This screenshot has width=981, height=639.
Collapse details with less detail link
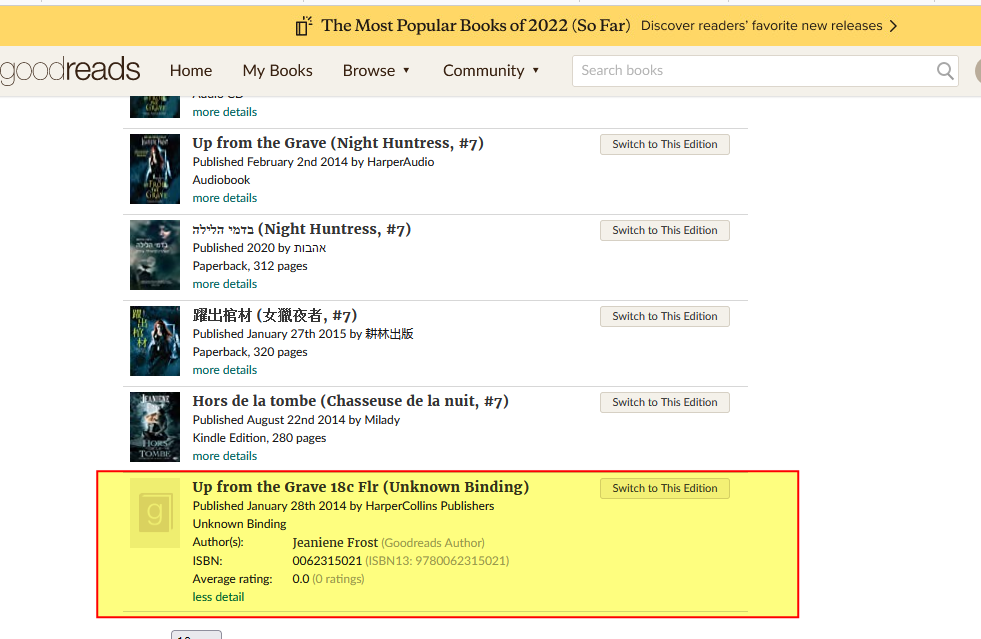[x=218, y=597]
